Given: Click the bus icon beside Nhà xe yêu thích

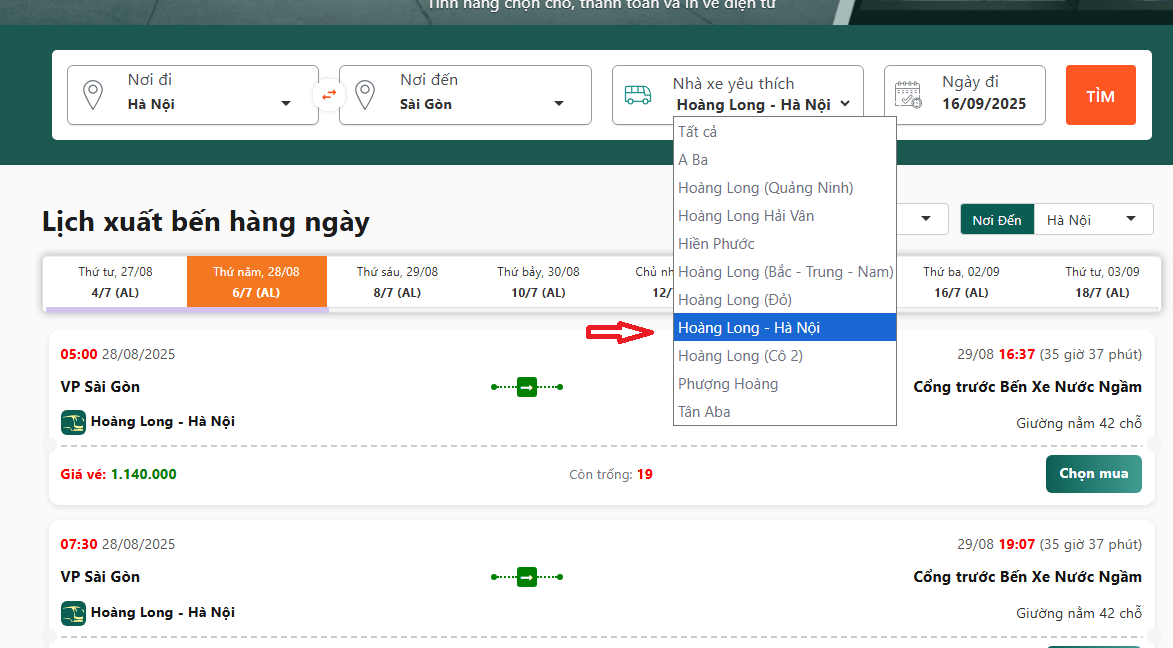Looking at the screenshot, I should (638, 95).
